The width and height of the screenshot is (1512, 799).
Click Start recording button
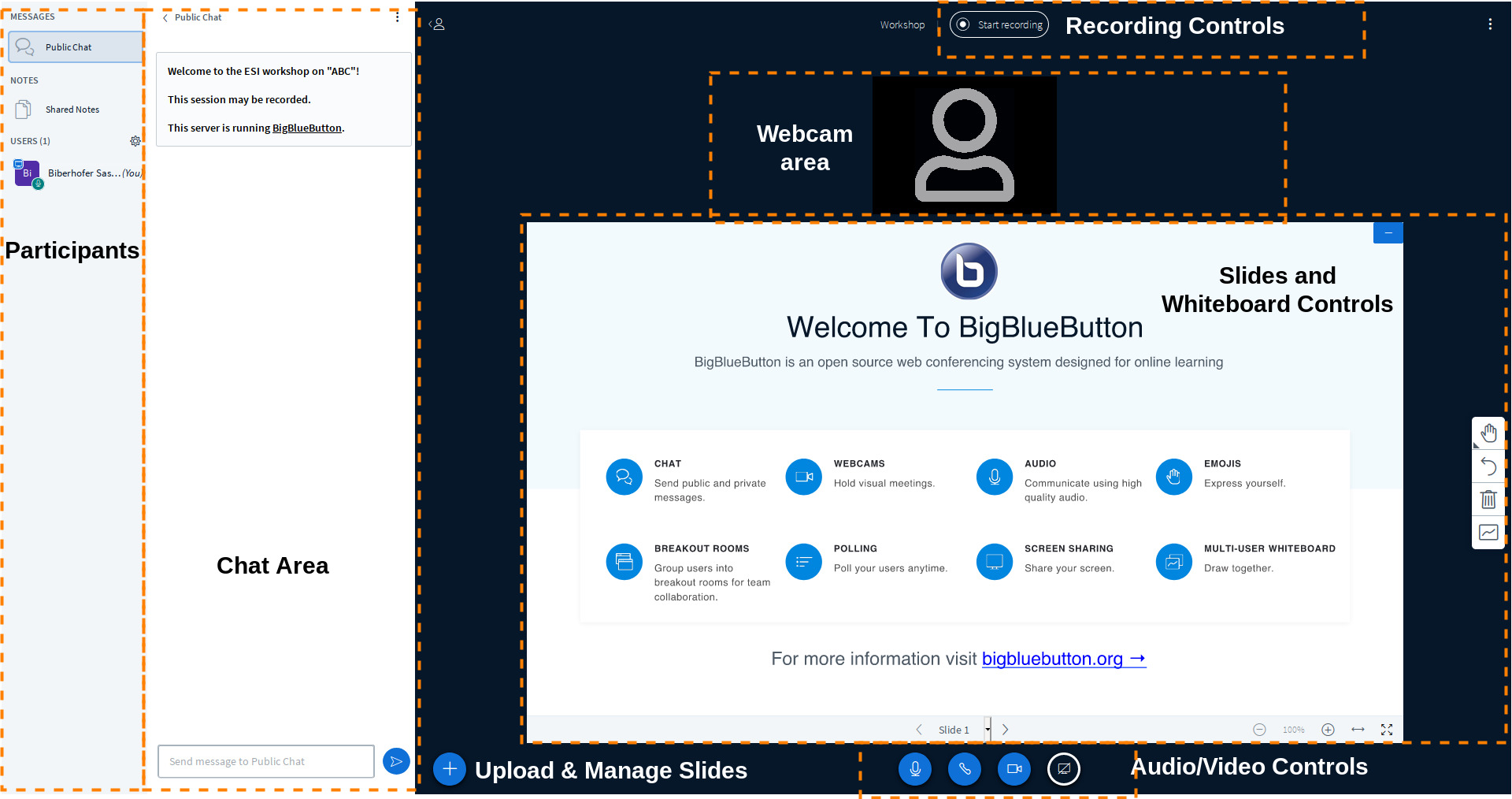999,24
